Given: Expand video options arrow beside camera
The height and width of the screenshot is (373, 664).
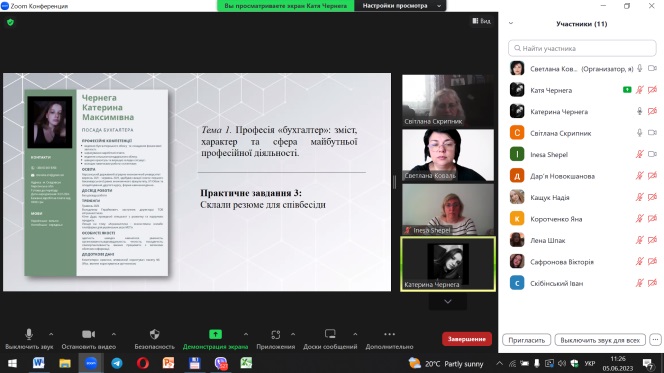Looking at the screenshot, I should (114, 334).
